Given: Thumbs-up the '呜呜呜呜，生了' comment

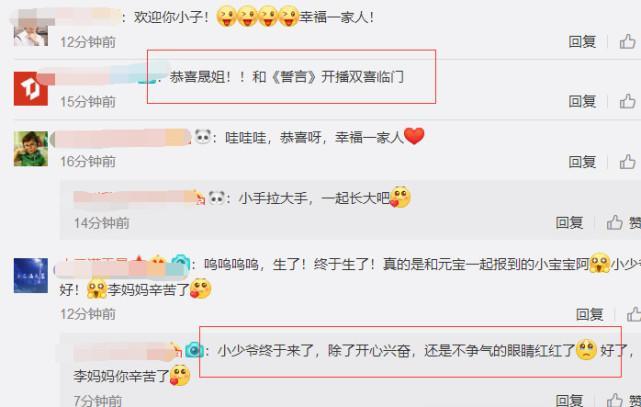Looking at the screenshot, I should pos(634,314).
